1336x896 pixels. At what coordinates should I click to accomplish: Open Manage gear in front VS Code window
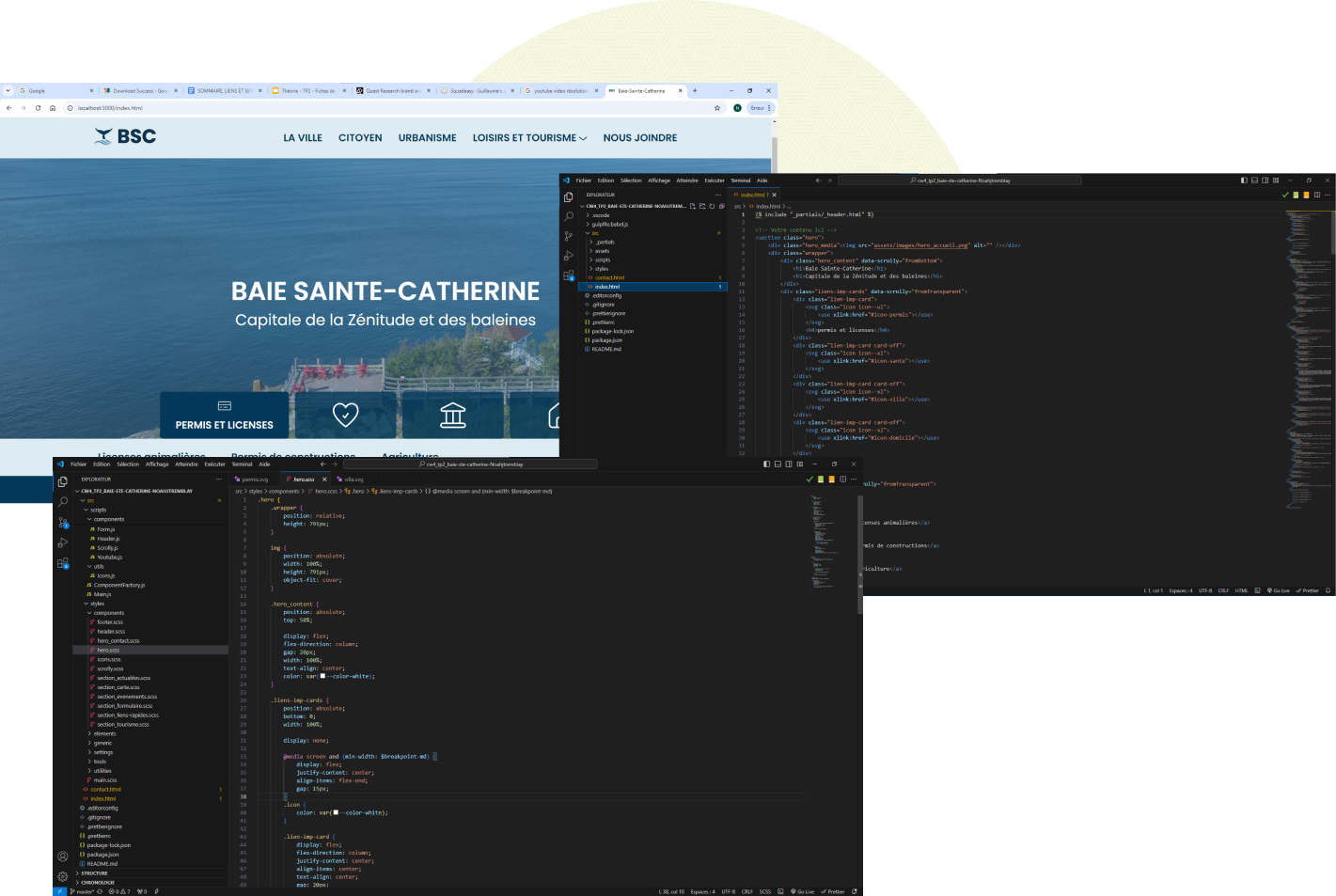point(63,876)
